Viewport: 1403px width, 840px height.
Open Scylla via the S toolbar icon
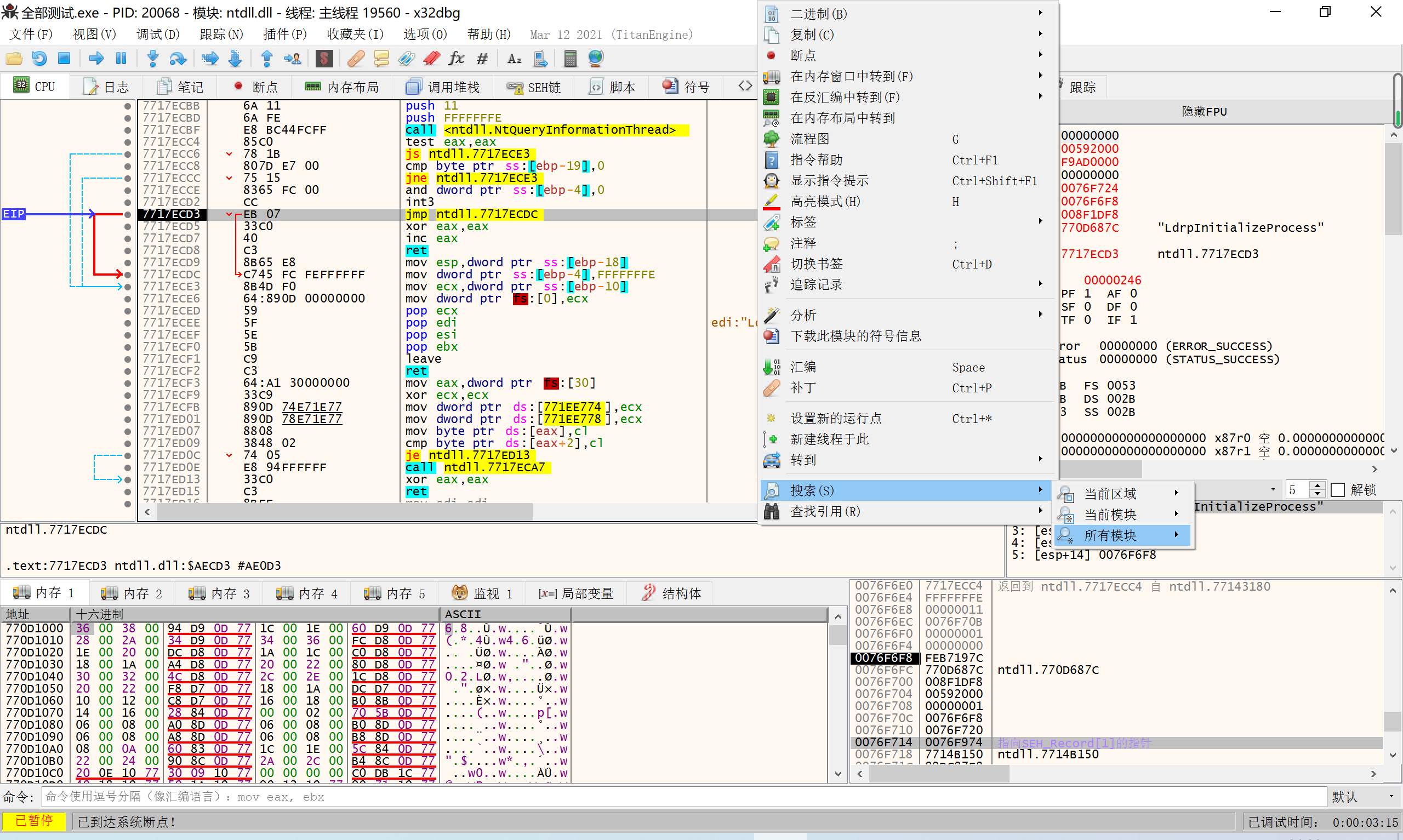(324, 58)
